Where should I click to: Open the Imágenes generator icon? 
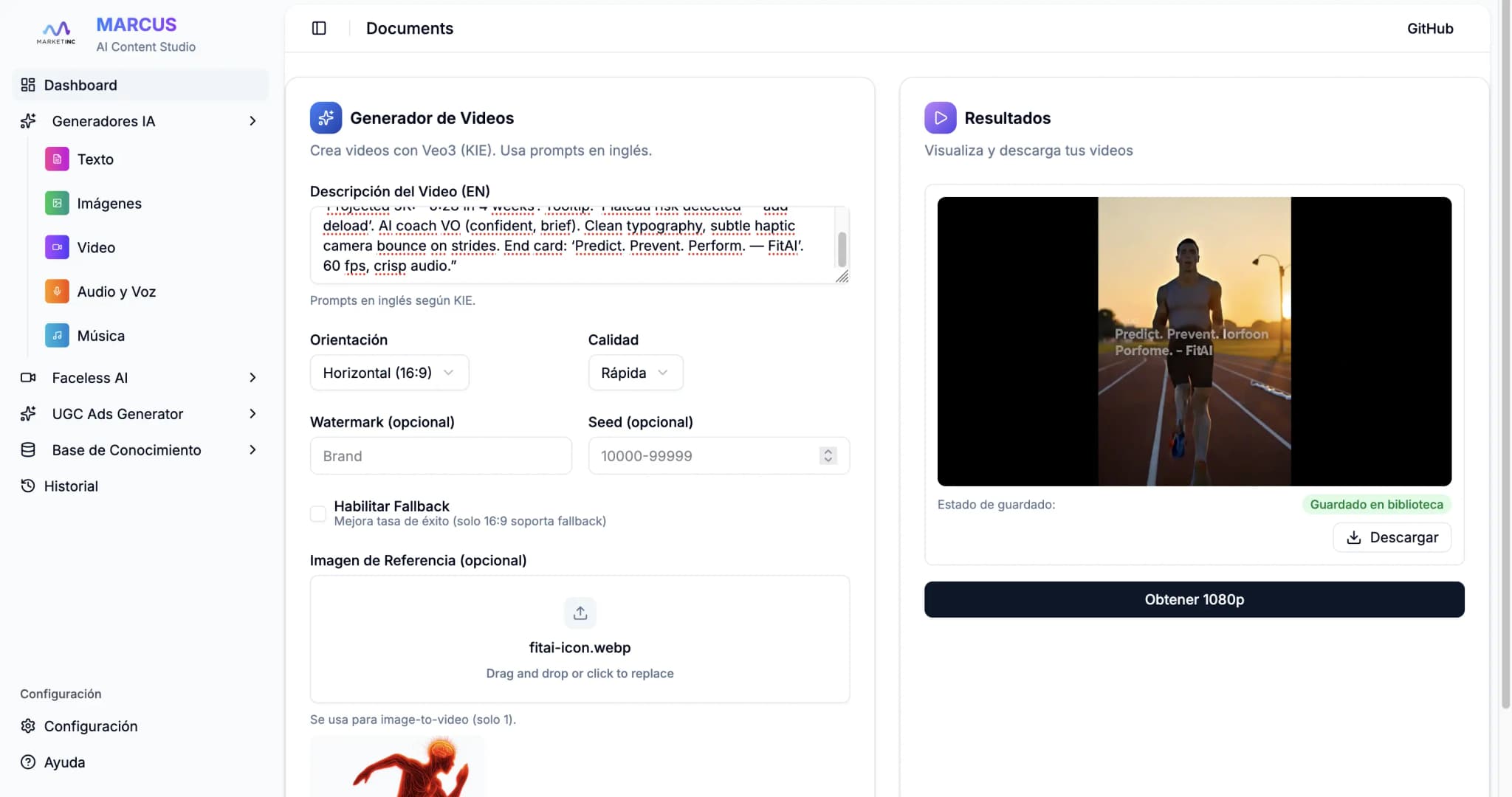(57, 203)
